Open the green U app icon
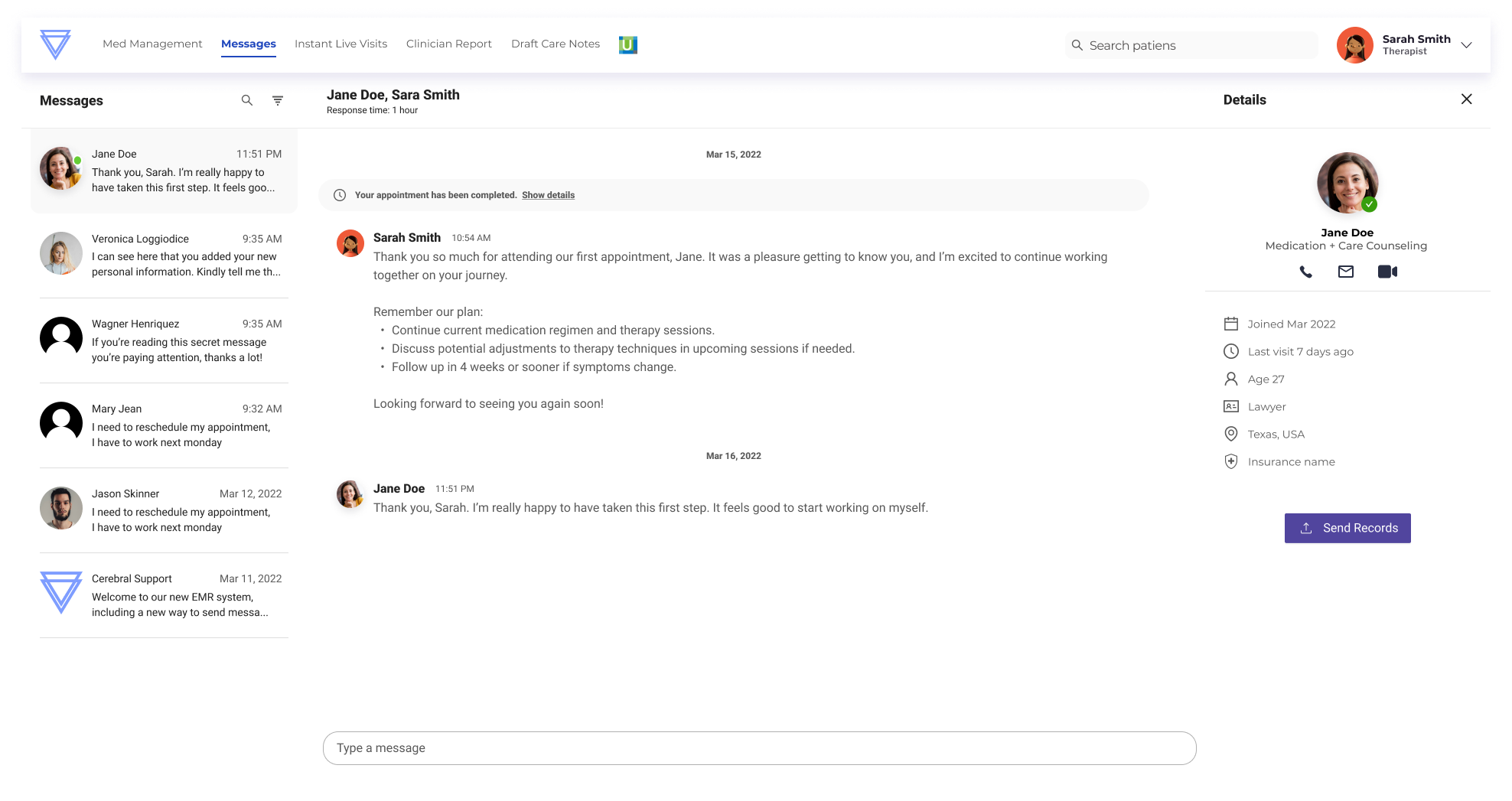 pos(627,44)
